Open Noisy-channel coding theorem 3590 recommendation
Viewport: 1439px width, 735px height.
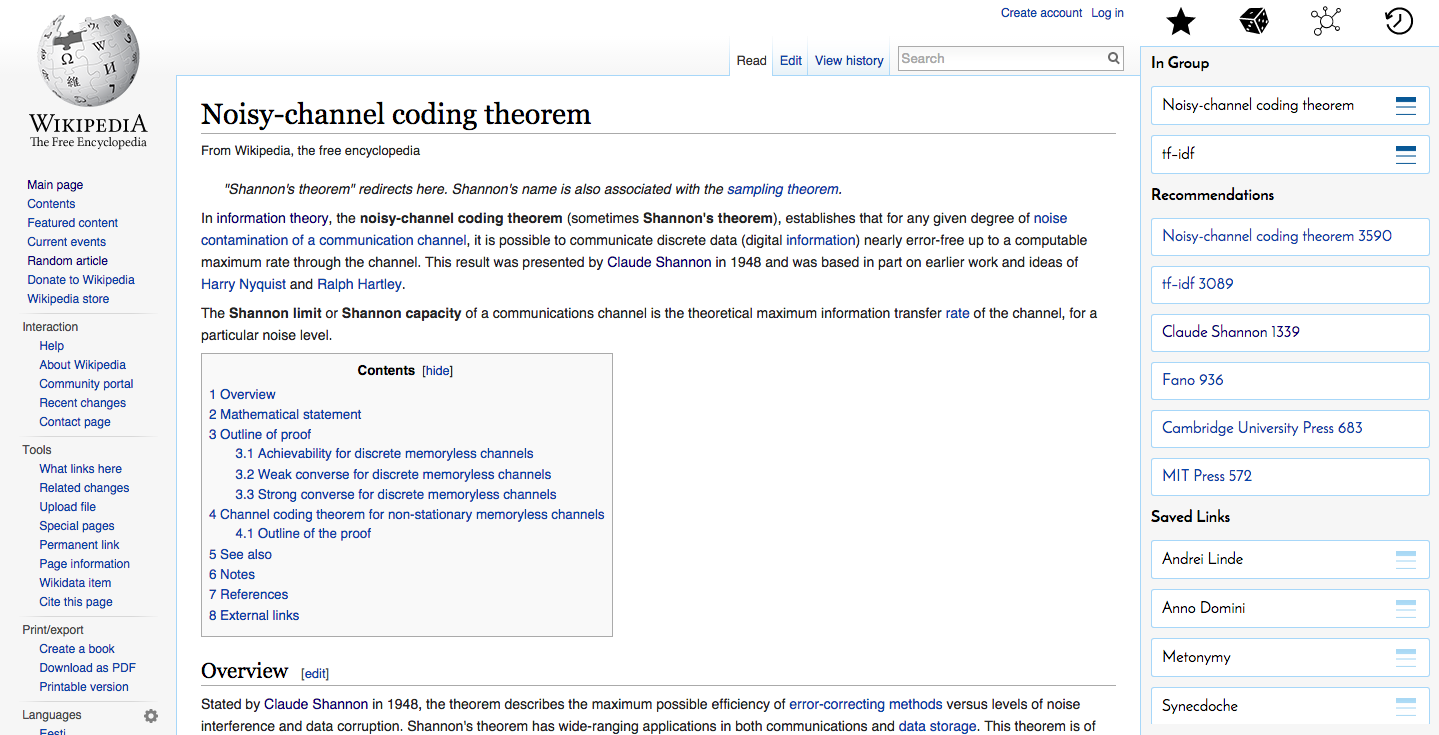pos(1290,236)
